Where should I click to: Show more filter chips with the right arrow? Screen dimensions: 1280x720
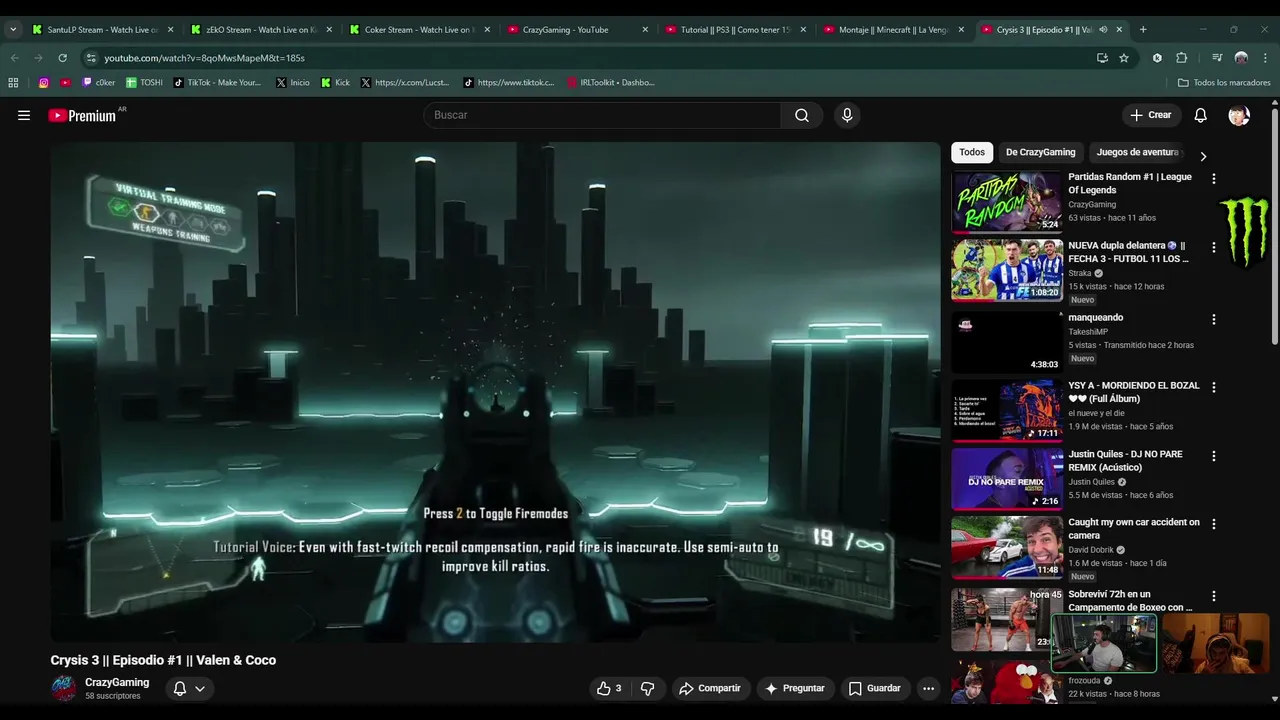click(x=1203, y=156)
